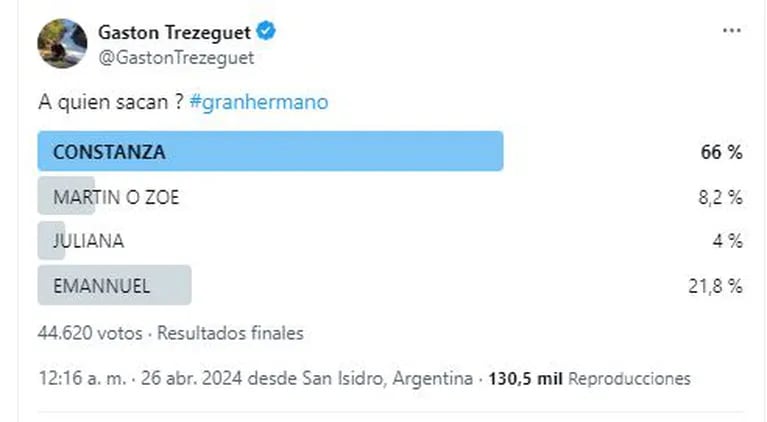767x422 pixels.
Task: Click the @GastonTrezeguet handle
Action: click(x=175, y=57)
